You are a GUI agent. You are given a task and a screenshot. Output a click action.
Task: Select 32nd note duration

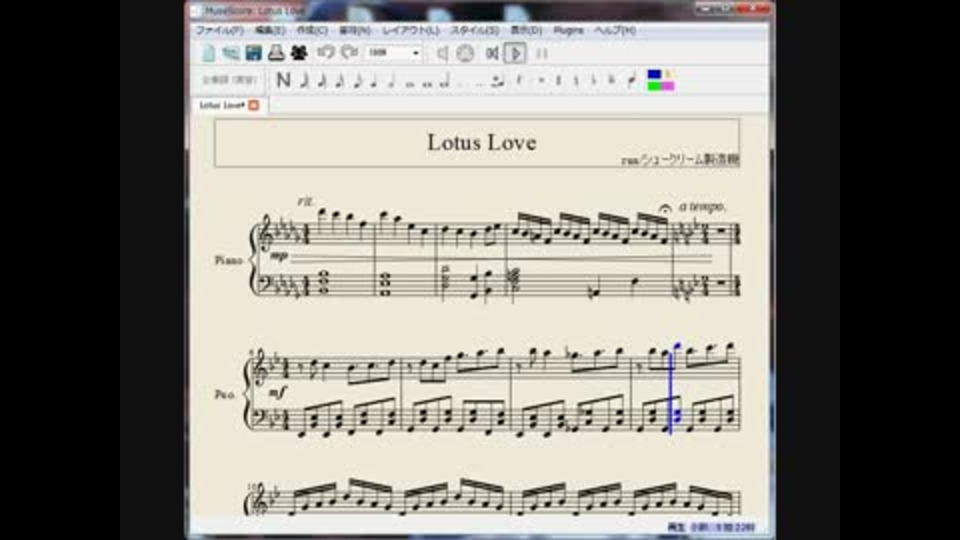(x=322, y=80)
